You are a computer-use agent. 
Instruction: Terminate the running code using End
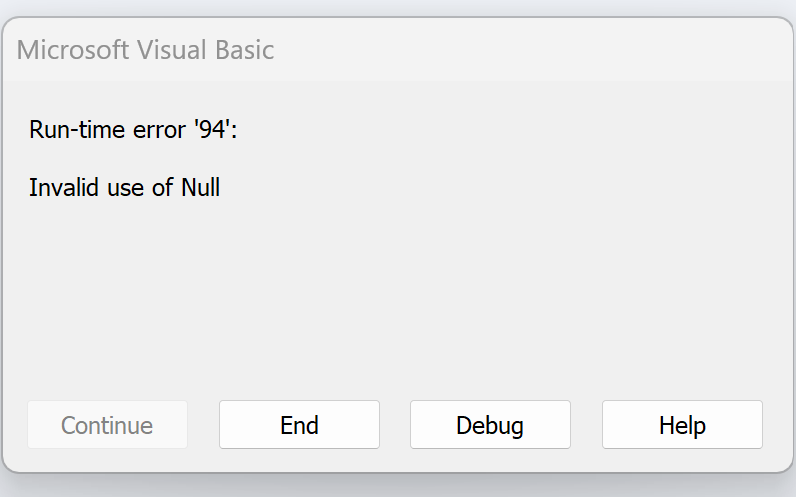299,425
